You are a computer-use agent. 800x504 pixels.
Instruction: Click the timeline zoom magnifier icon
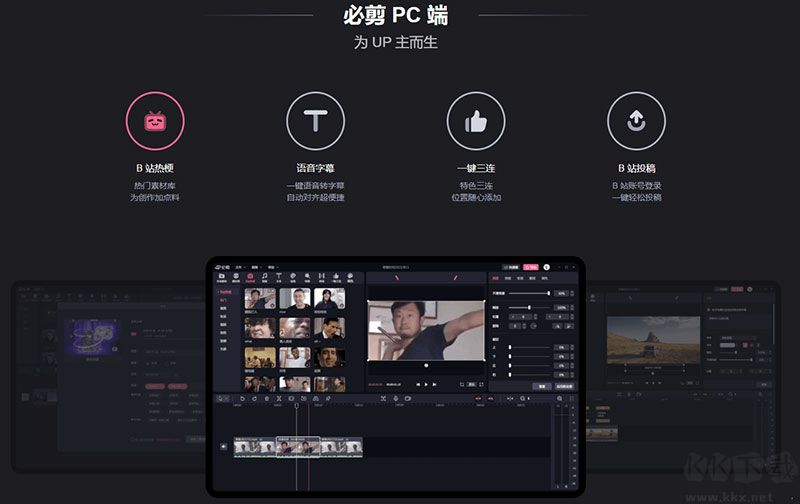click(x=560, y=398)
